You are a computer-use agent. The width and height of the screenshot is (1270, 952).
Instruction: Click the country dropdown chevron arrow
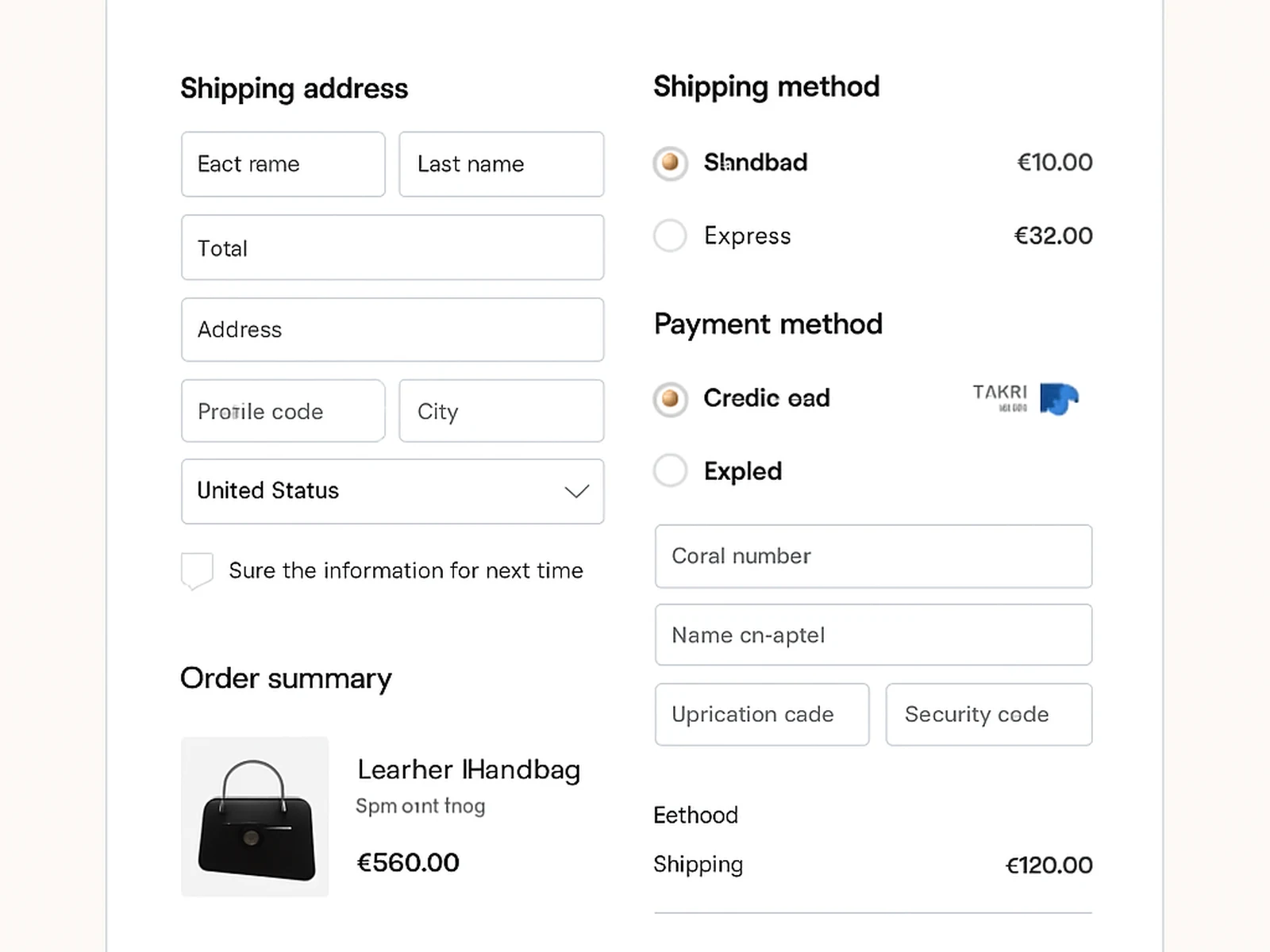(x=575, y=492)
